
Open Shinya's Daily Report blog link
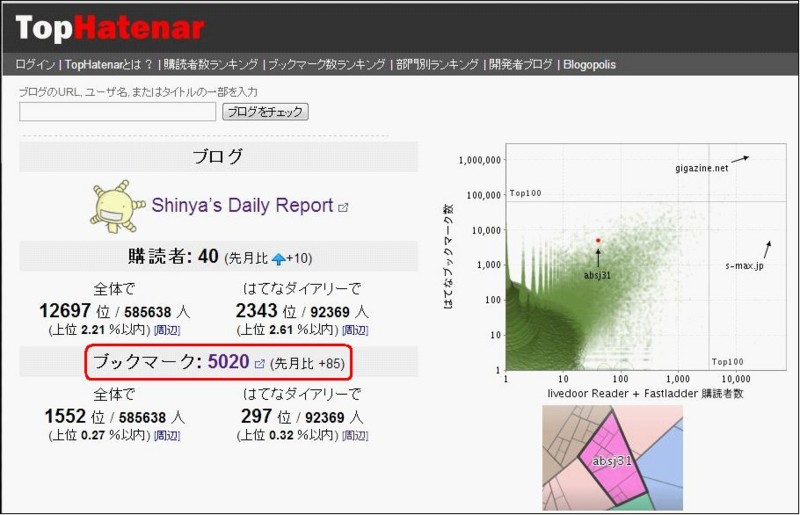pyautogui.click(x=242, y=205)
